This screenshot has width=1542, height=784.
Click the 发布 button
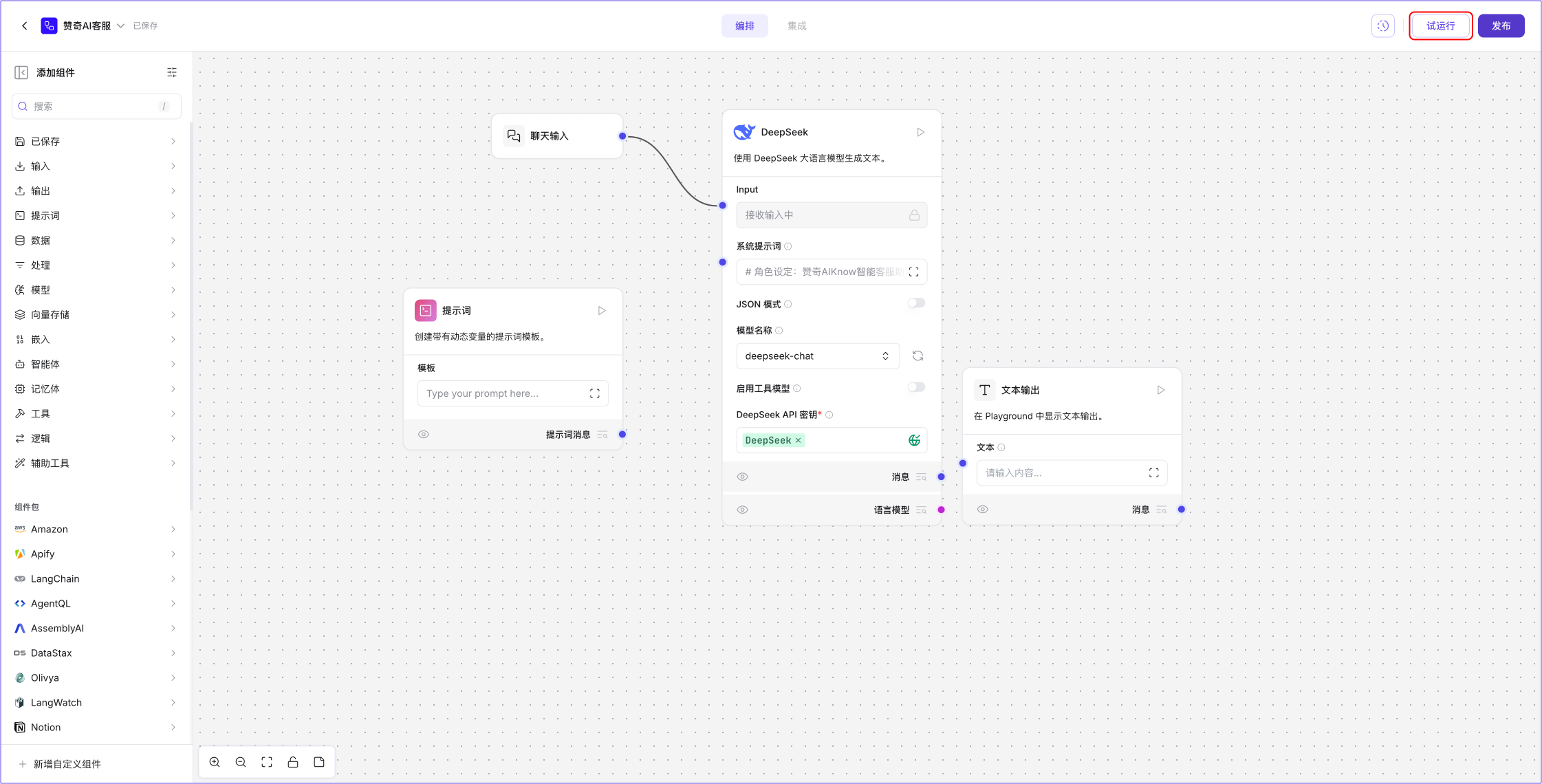click(x=1501, y=25)
